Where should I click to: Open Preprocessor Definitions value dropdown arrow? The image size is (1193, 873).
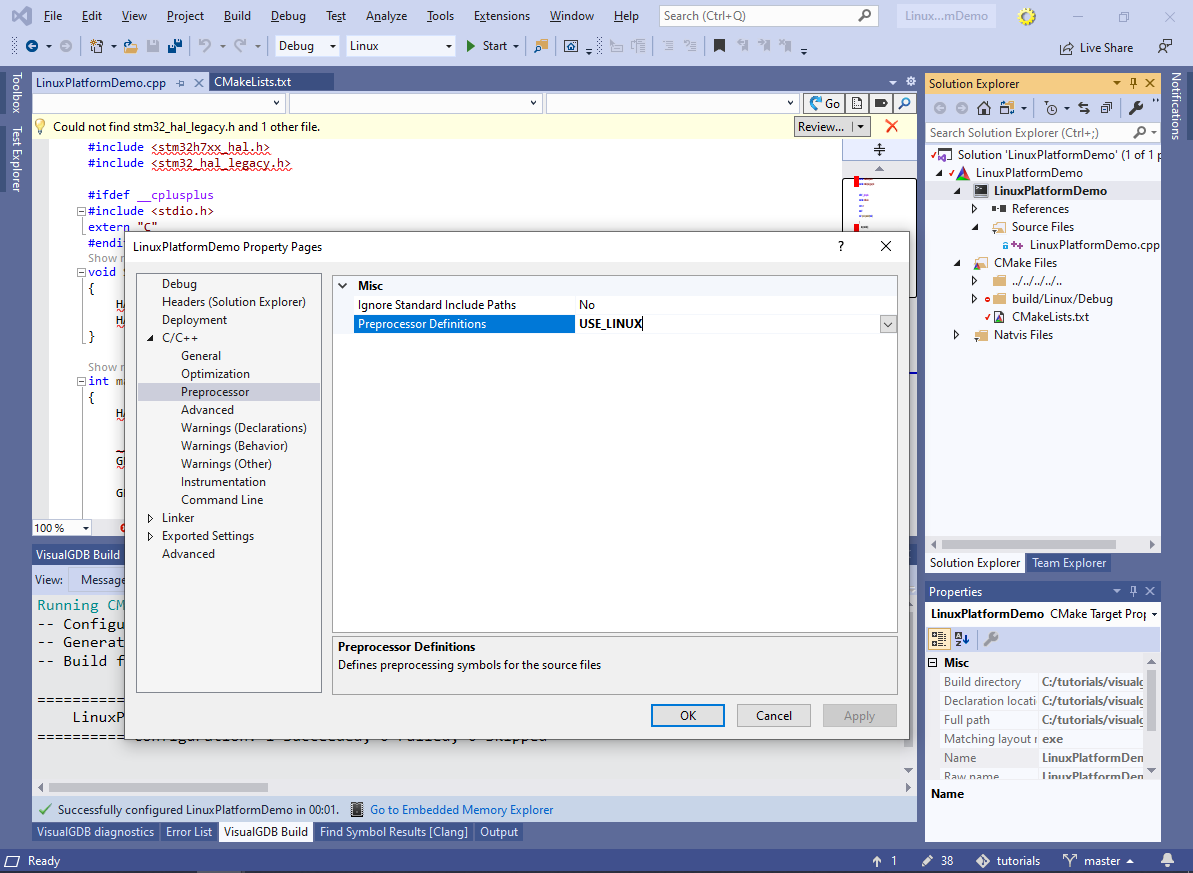(887, 324)
